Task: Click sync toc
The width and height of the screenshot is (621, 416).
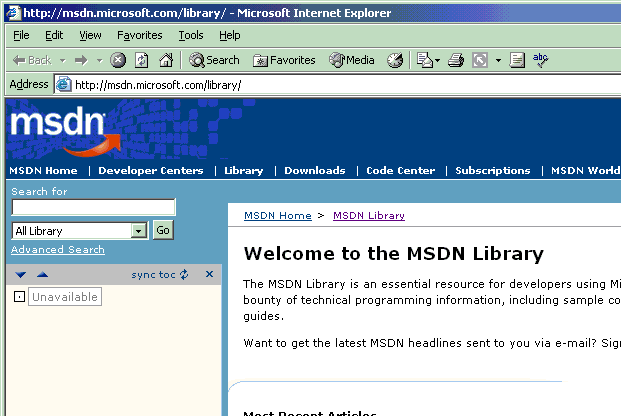Action: point(160,275)
